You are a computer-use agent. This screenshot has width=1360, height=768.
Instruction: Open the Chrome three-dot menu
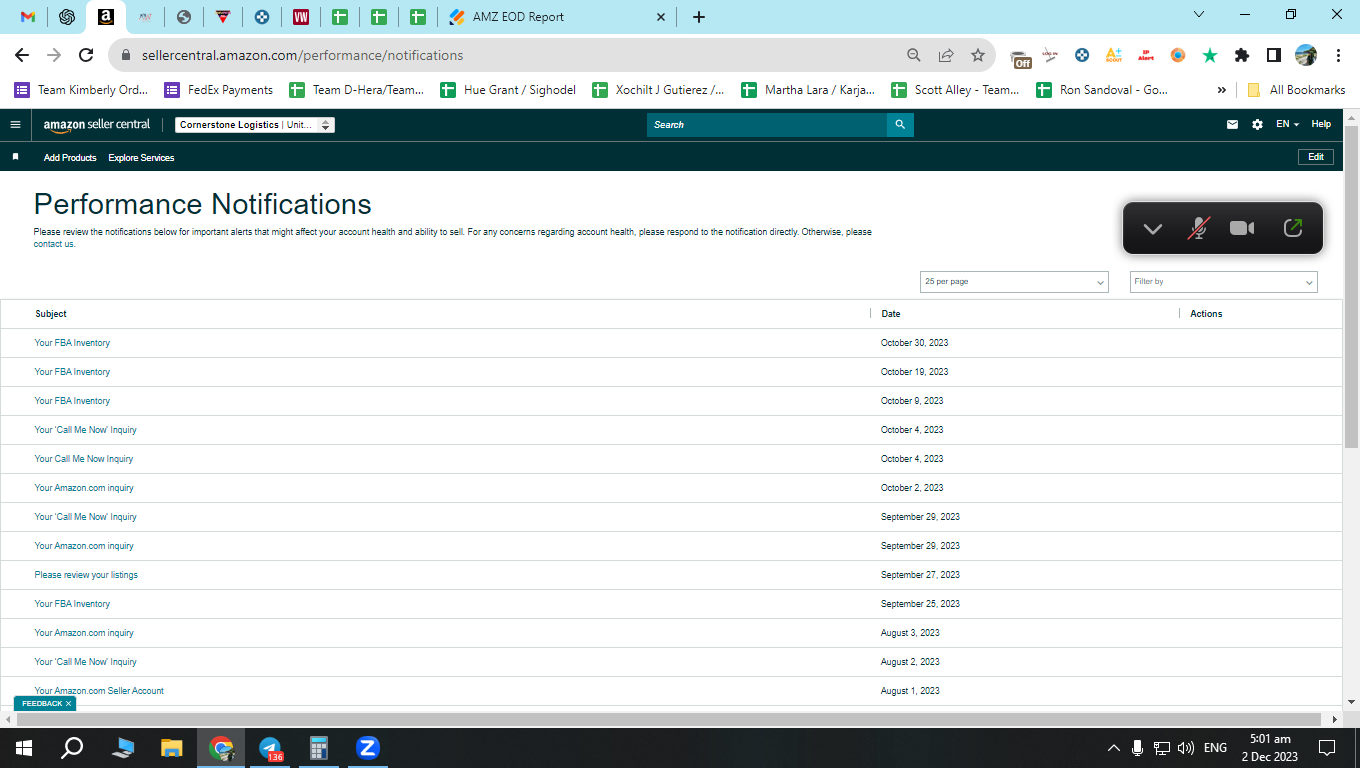click(1337, 55)
